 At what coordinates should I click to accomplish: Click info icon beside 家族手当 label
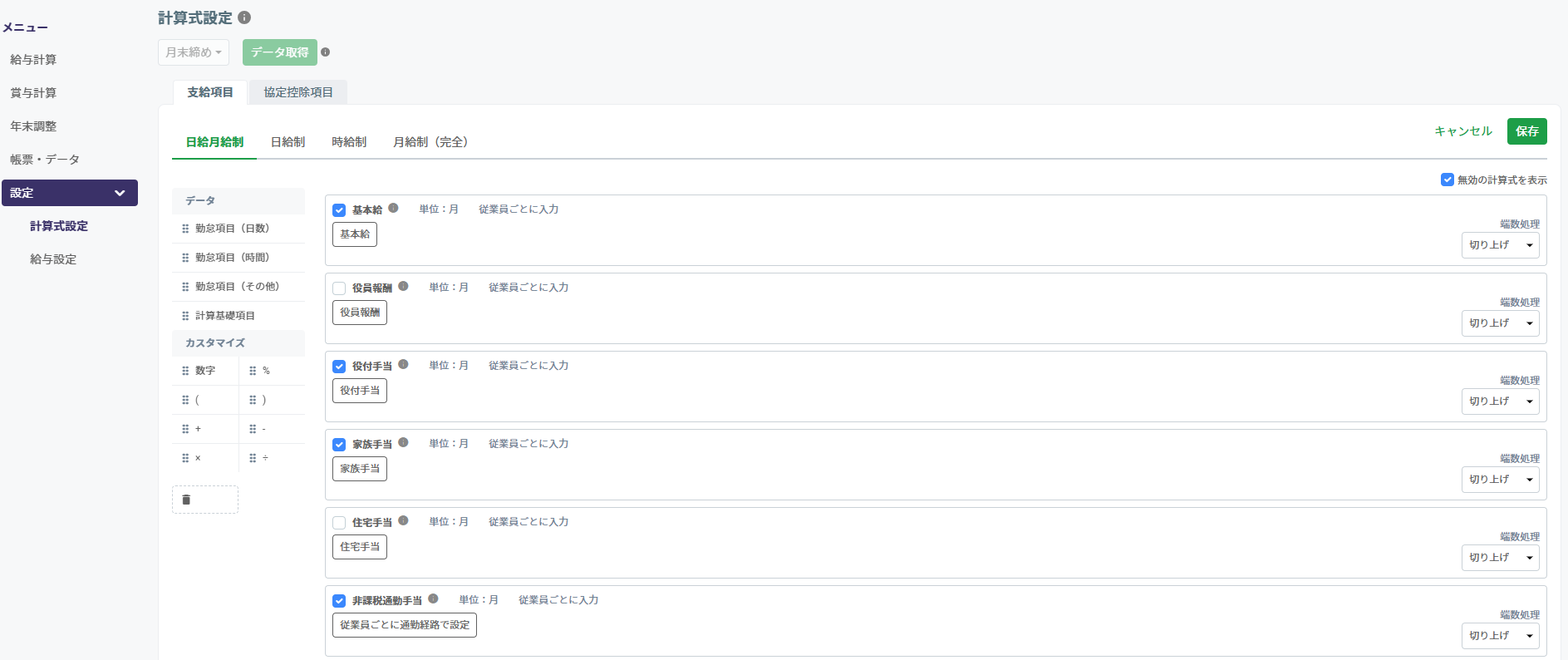coord(403,443)
